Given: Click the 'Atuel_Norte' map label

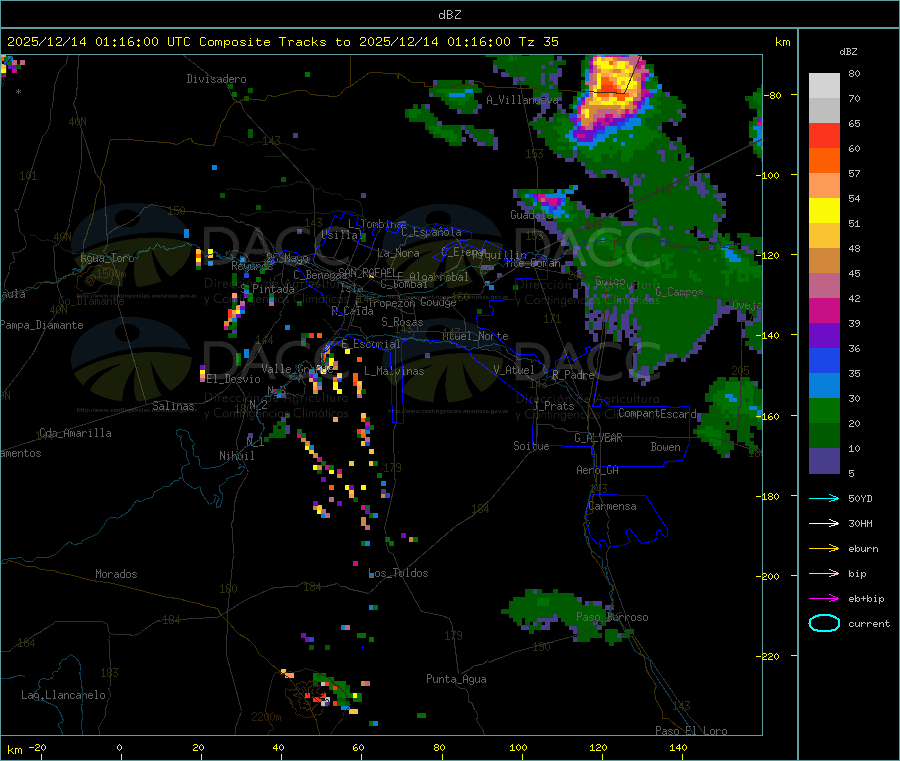Looking at the screenshot, I should pyautogui.click(x=475, y=336).
